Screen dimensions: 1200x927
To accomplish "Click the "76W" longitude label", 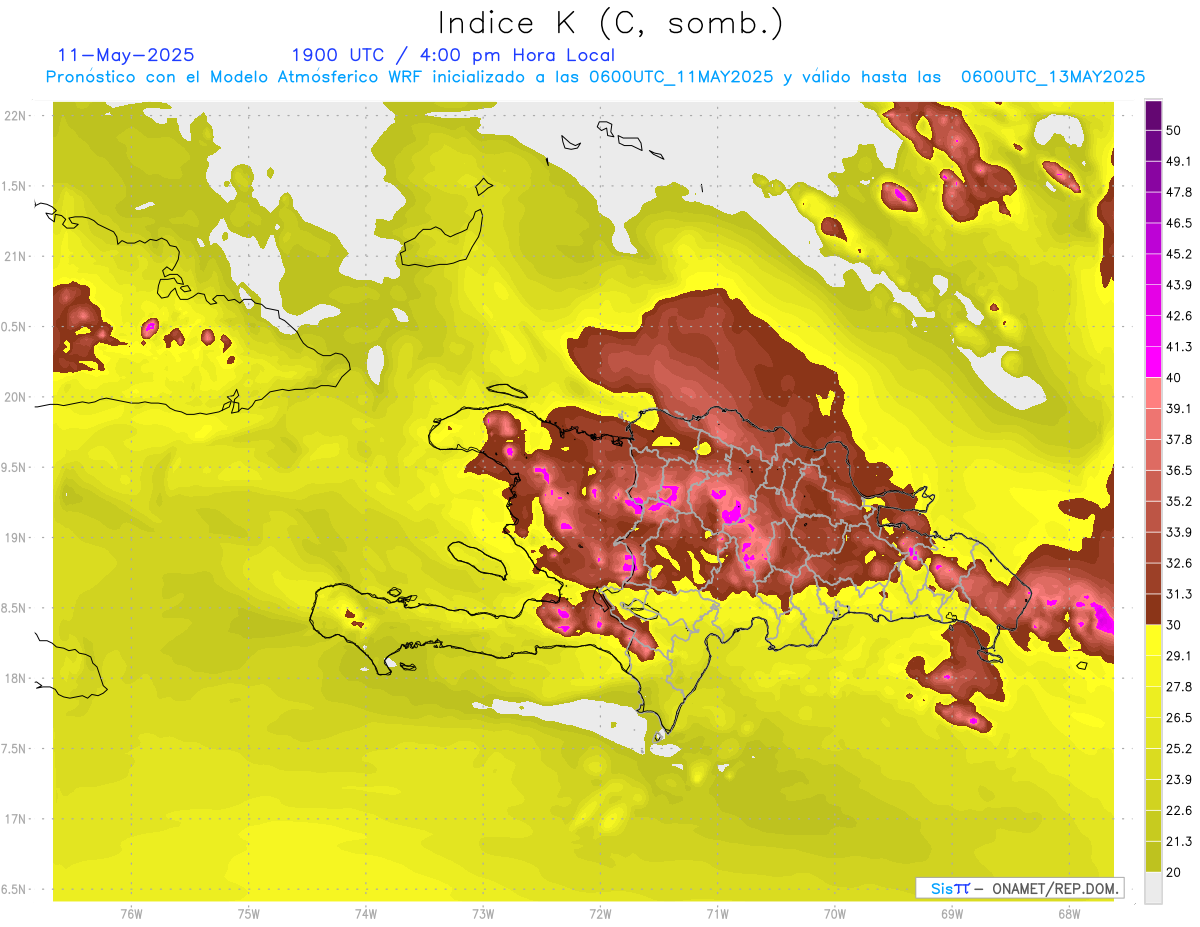I will click(x=131, y=914).
